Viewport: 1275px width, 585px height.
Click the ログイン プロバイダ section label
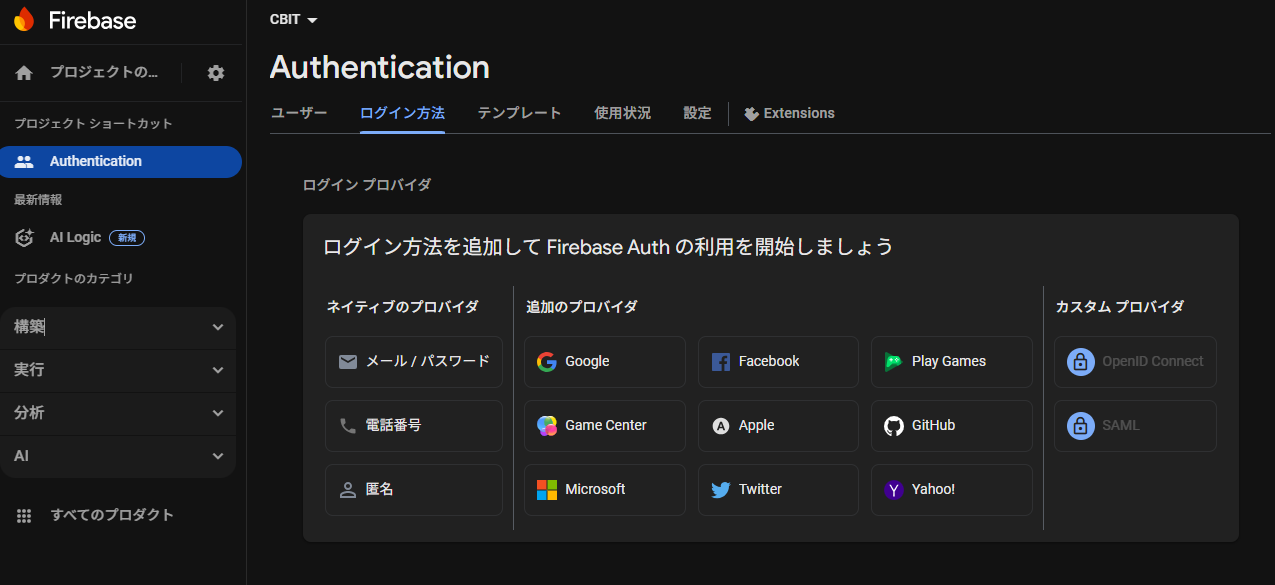367,185
